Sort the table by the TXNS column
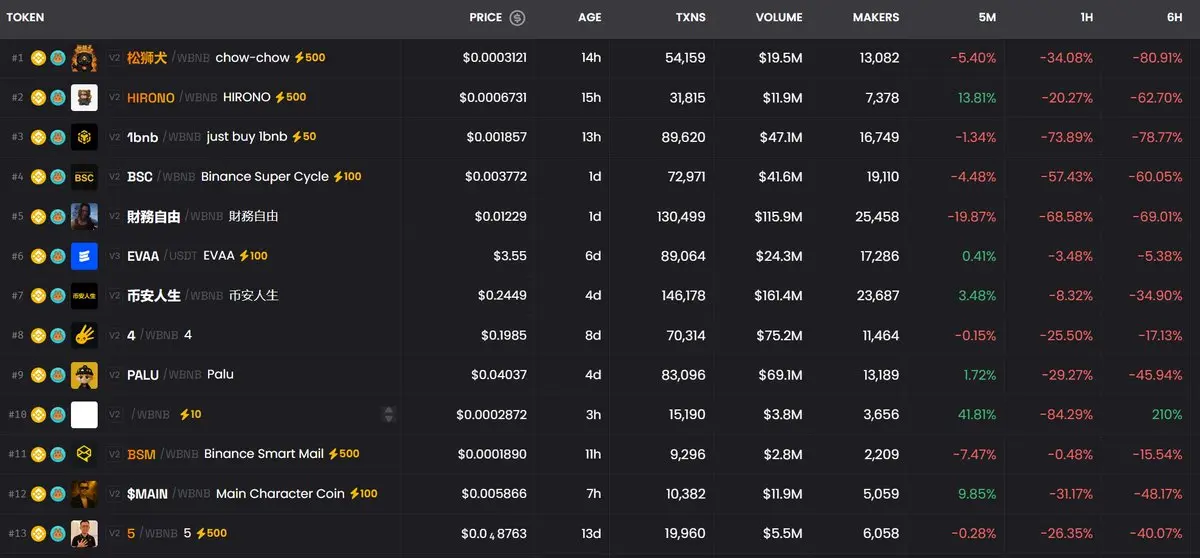 690,17
